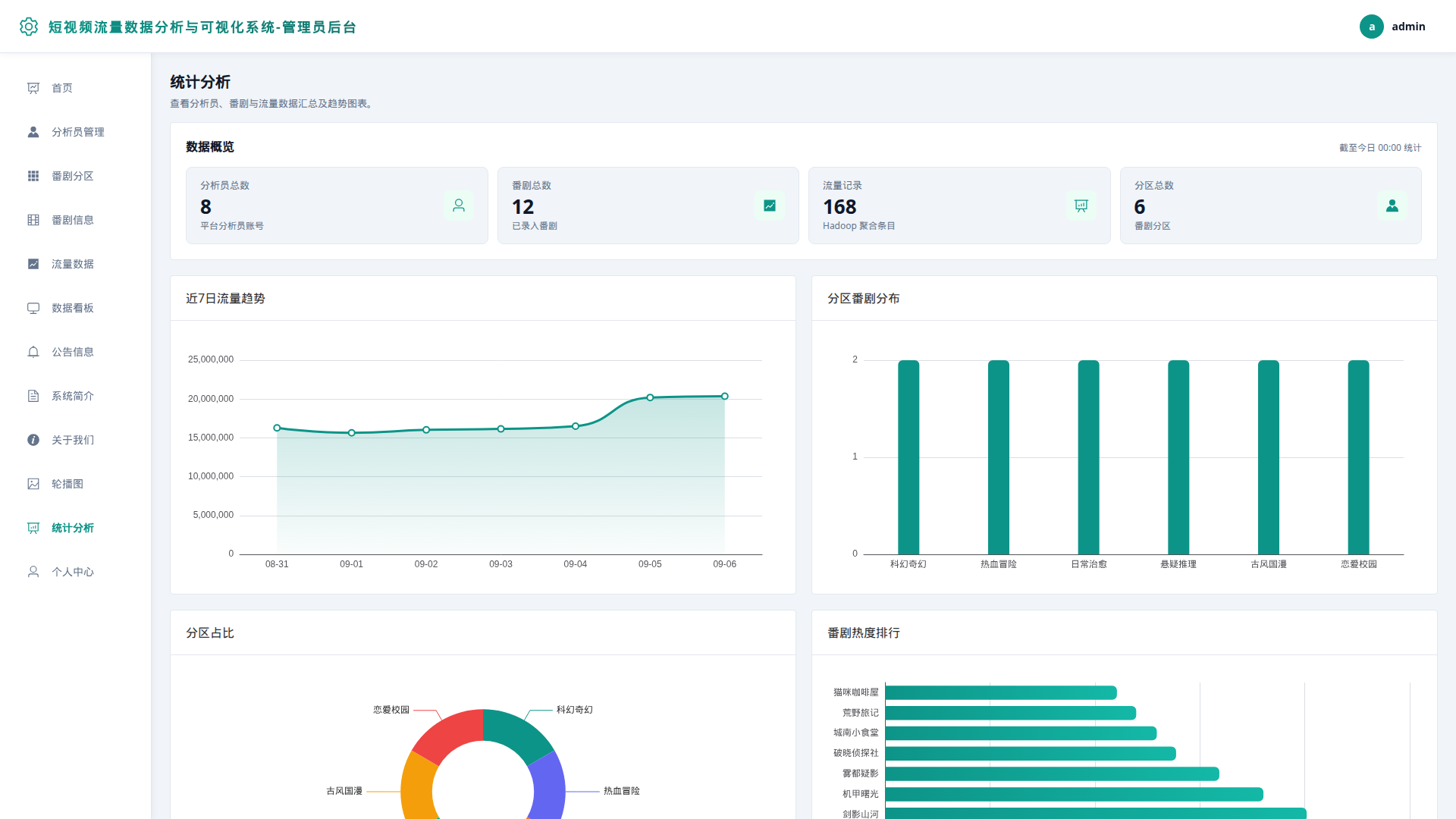The image size is (1456, 819).
Task: Click the 09-06 data point on trend line
Action: click(x=725, y=396)
